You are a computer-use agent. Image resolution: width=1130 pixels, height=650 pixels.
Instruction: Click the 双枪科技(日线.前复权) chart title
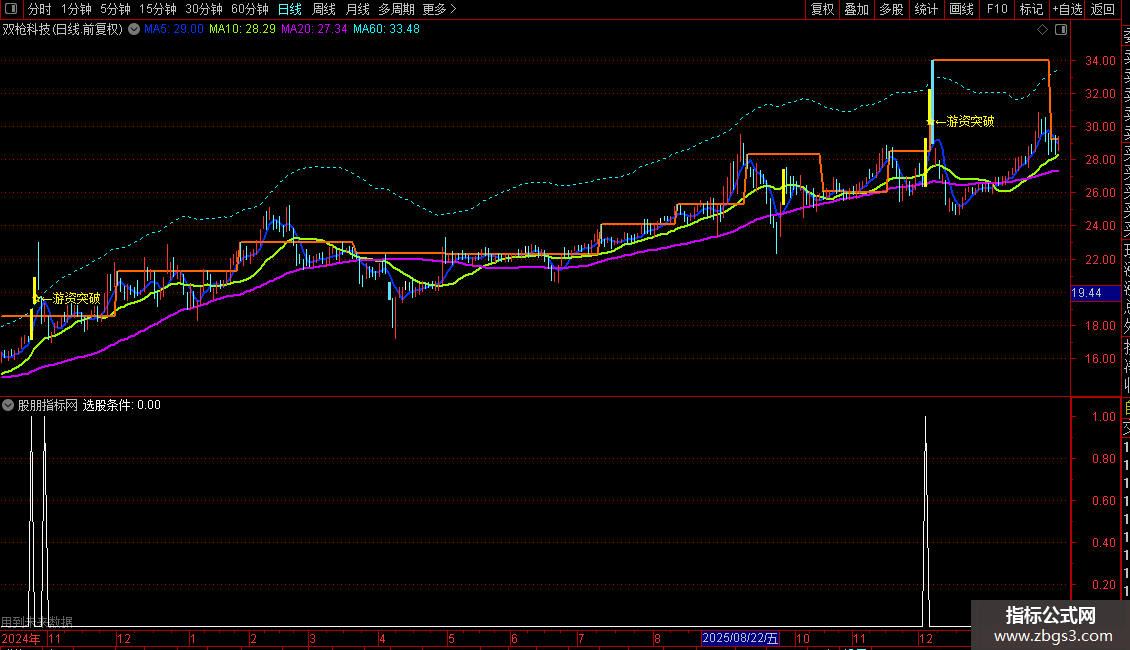[63, 29]
